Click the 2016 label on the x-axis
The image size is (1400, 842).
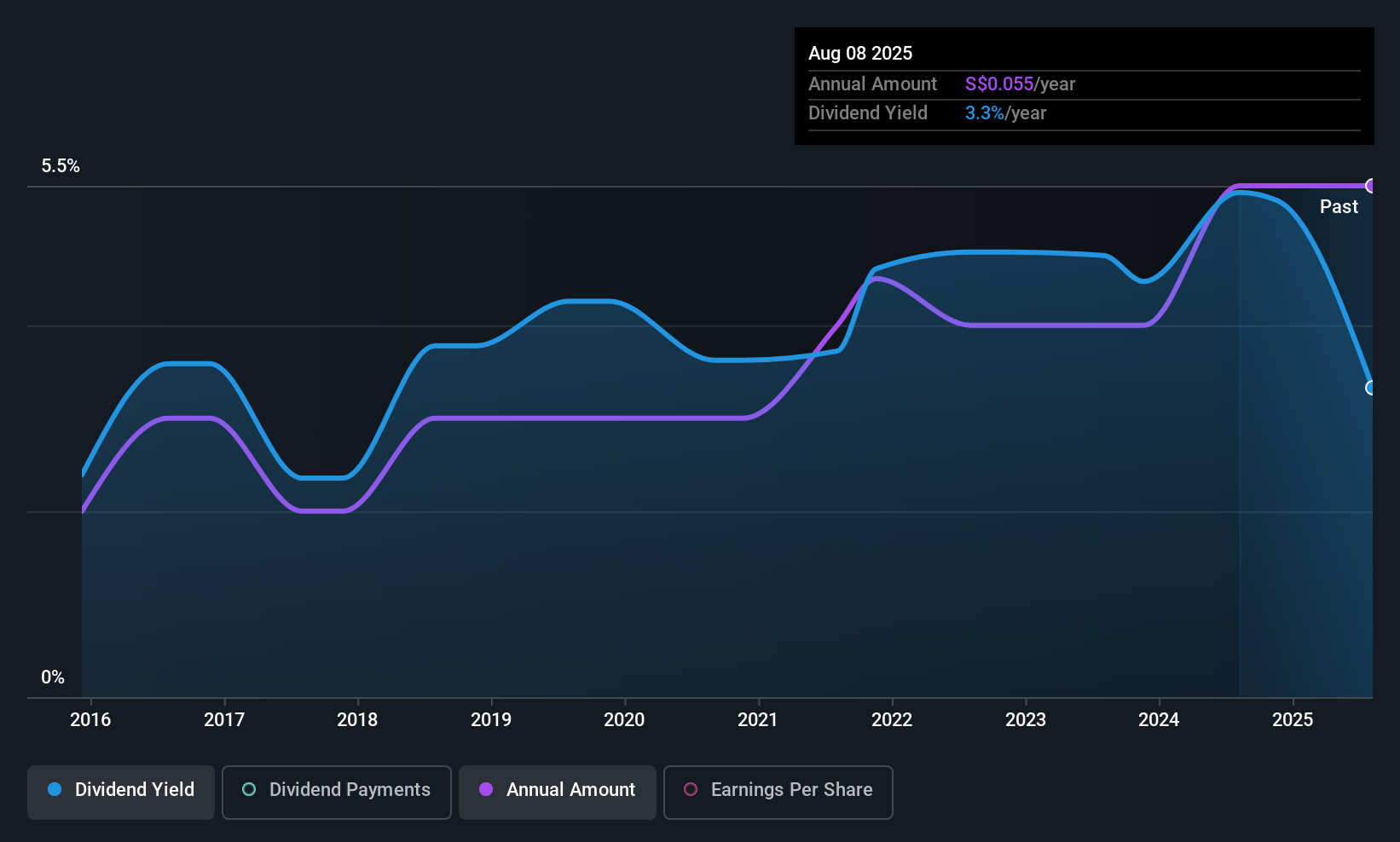90,720
